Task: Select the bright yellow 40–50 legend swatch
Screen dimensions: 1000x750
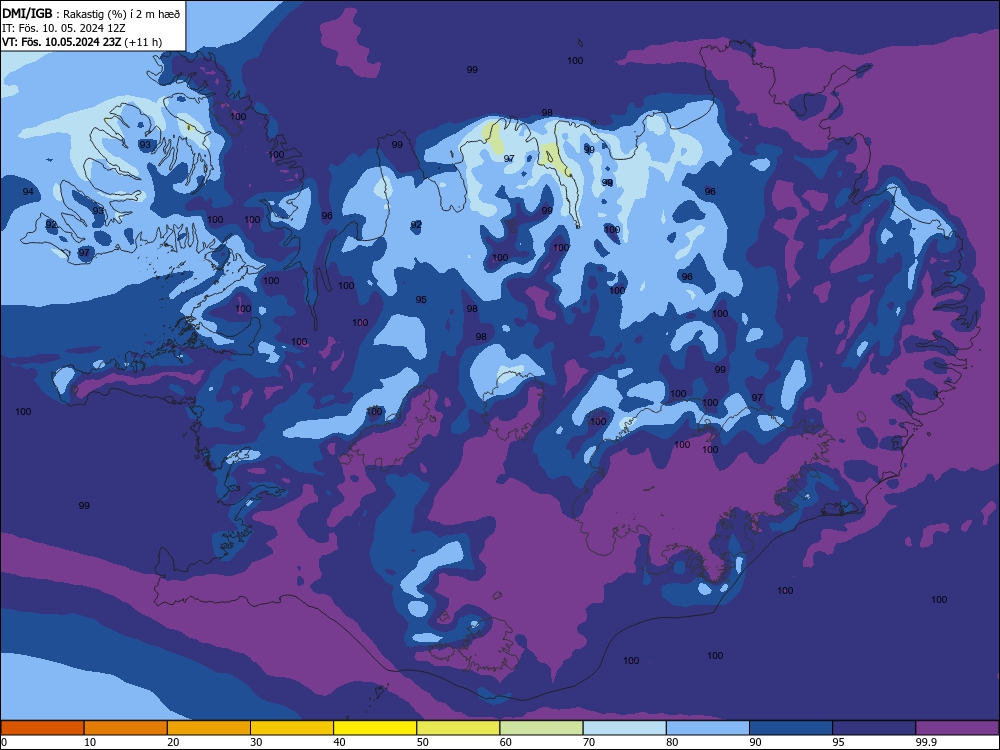Action: tap(375, 728)
